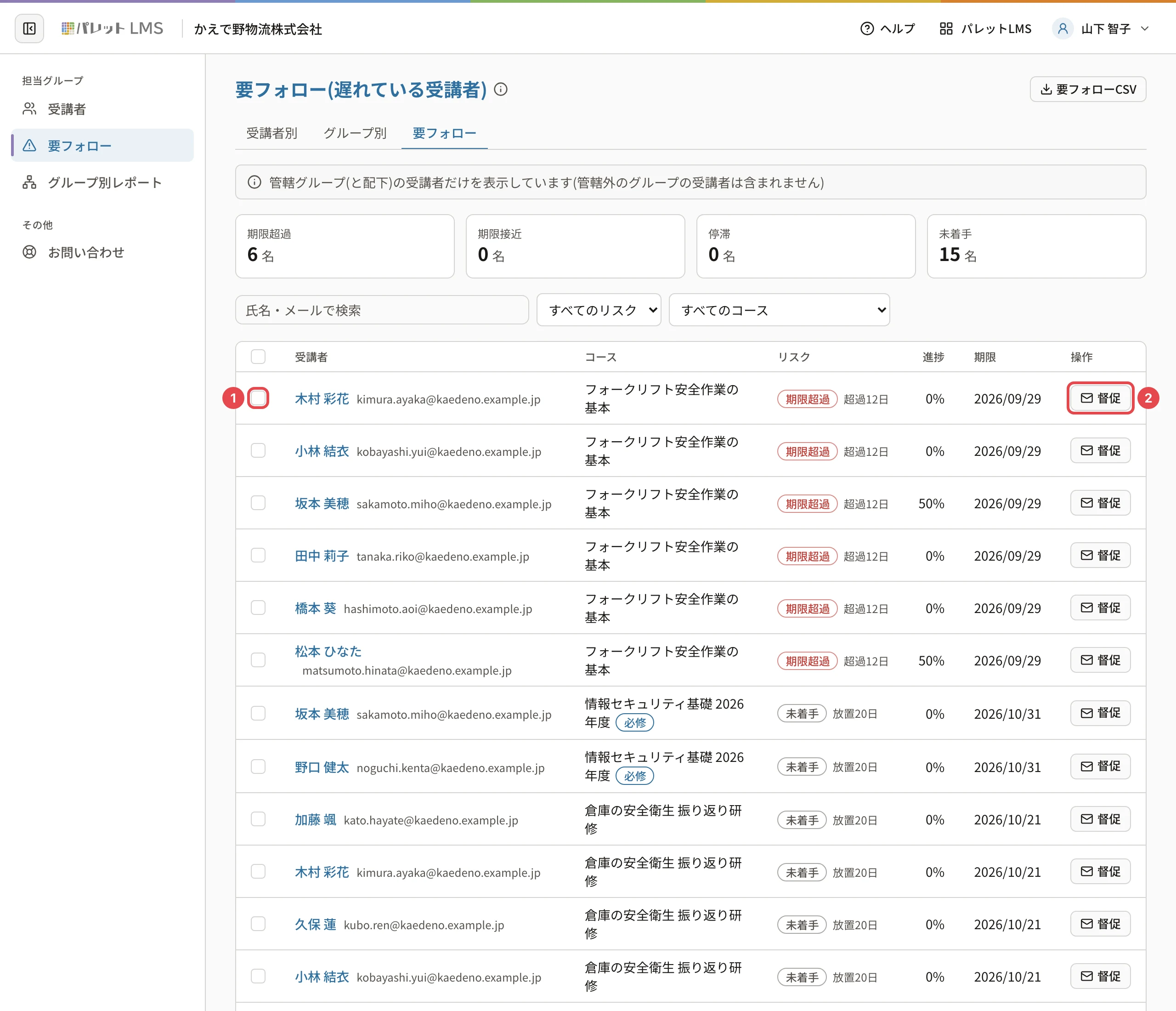Select the 要フォロー tab
This screenshot has height=1011, width=1176.
[444, 133]
